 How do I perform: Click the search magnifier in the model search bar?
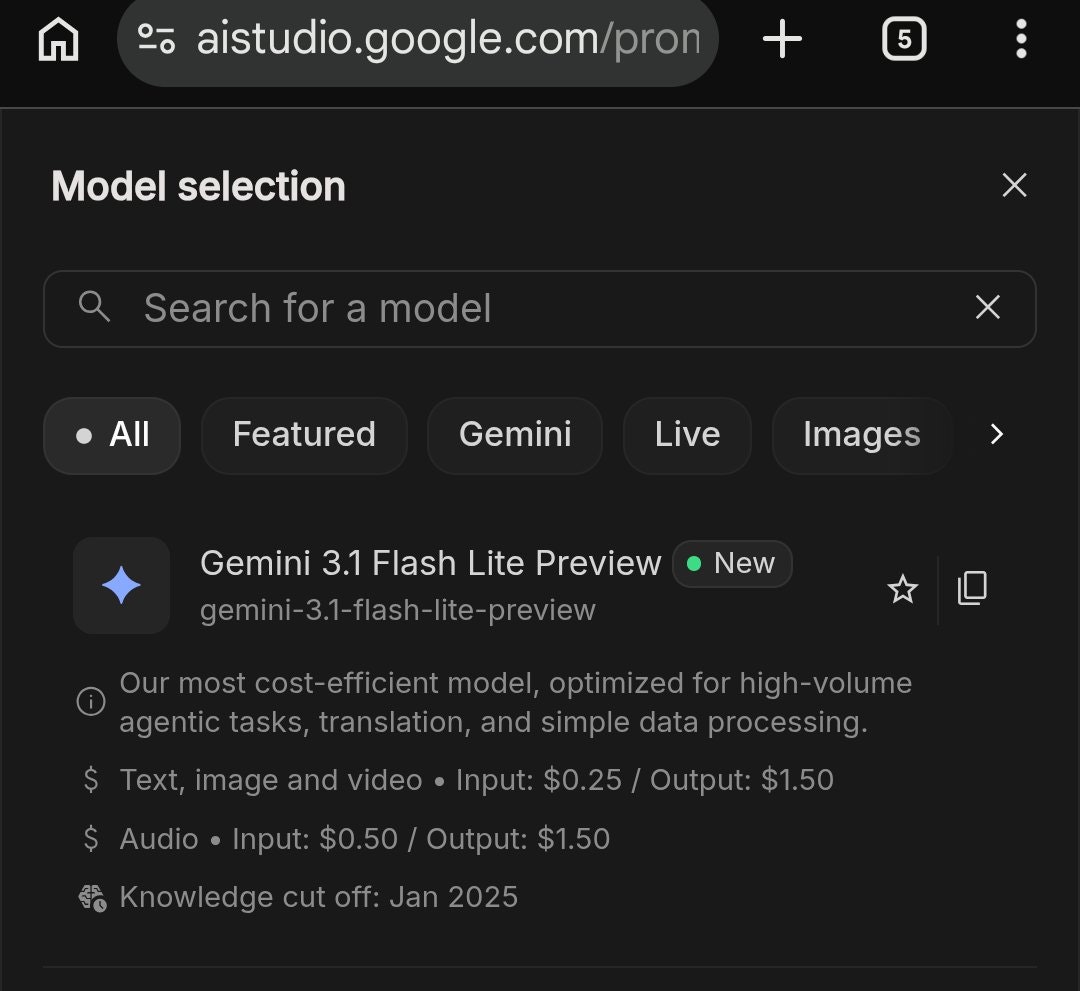tap(94, 308)
